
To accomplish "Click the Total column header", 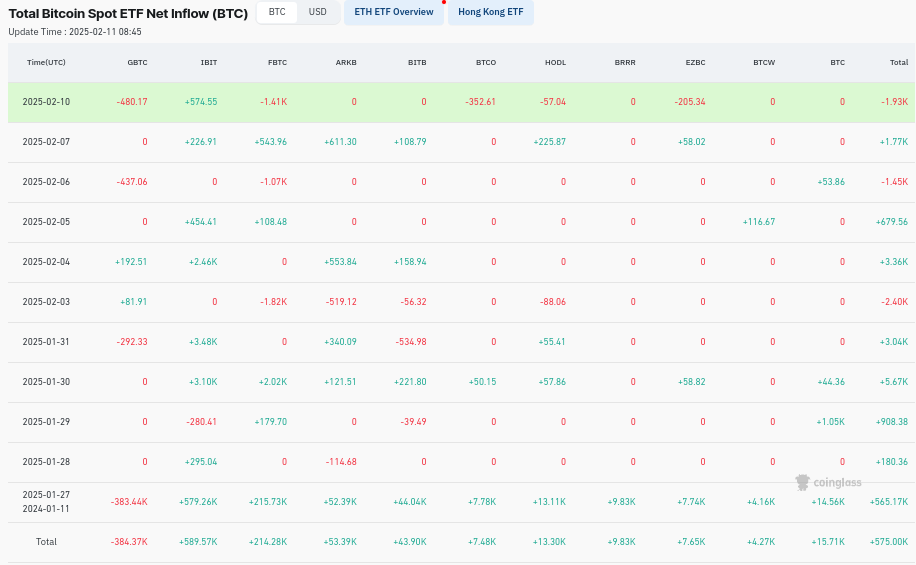I will [x=899, y=63].
